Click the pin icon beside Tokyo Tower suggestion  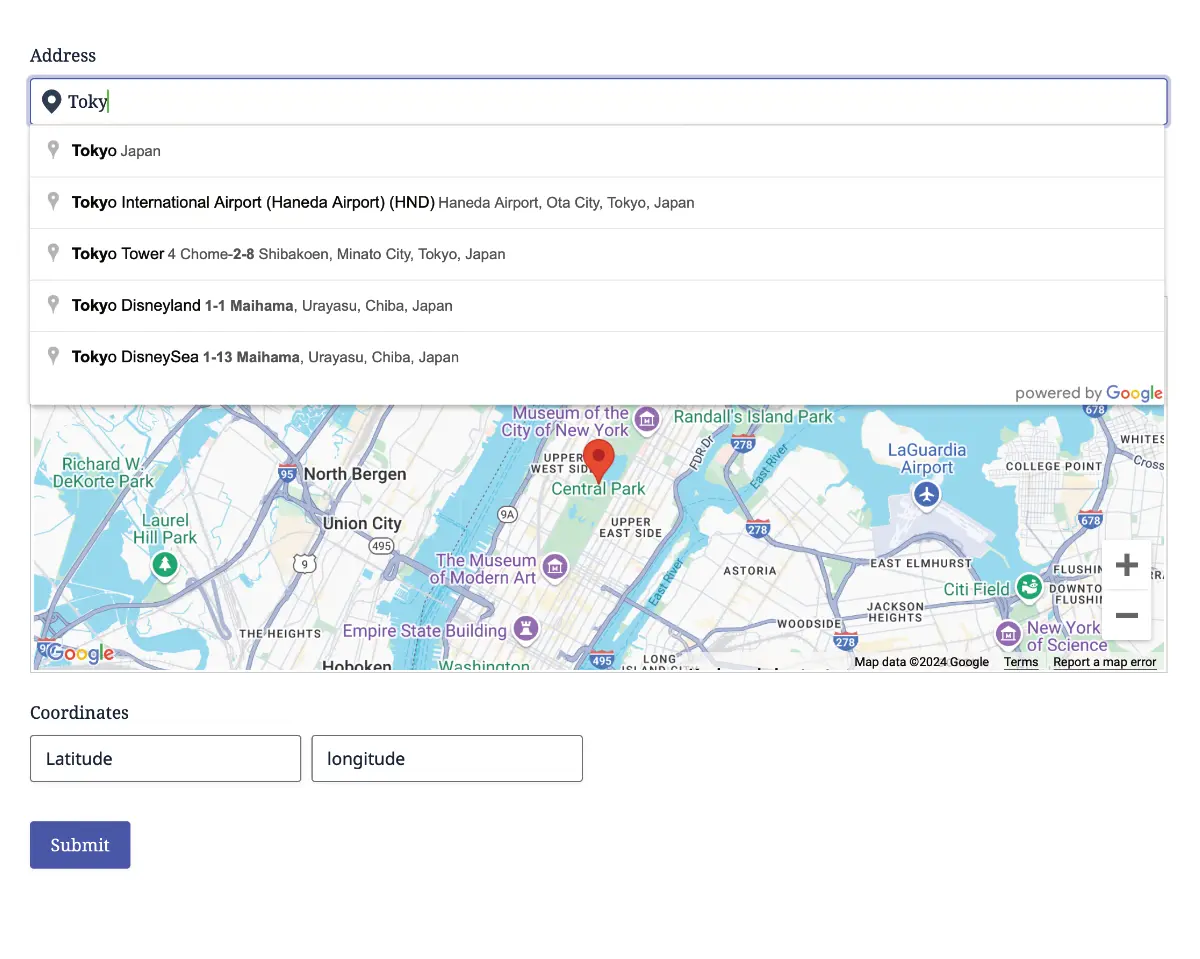pyautogui.click(x=54, y=253)
